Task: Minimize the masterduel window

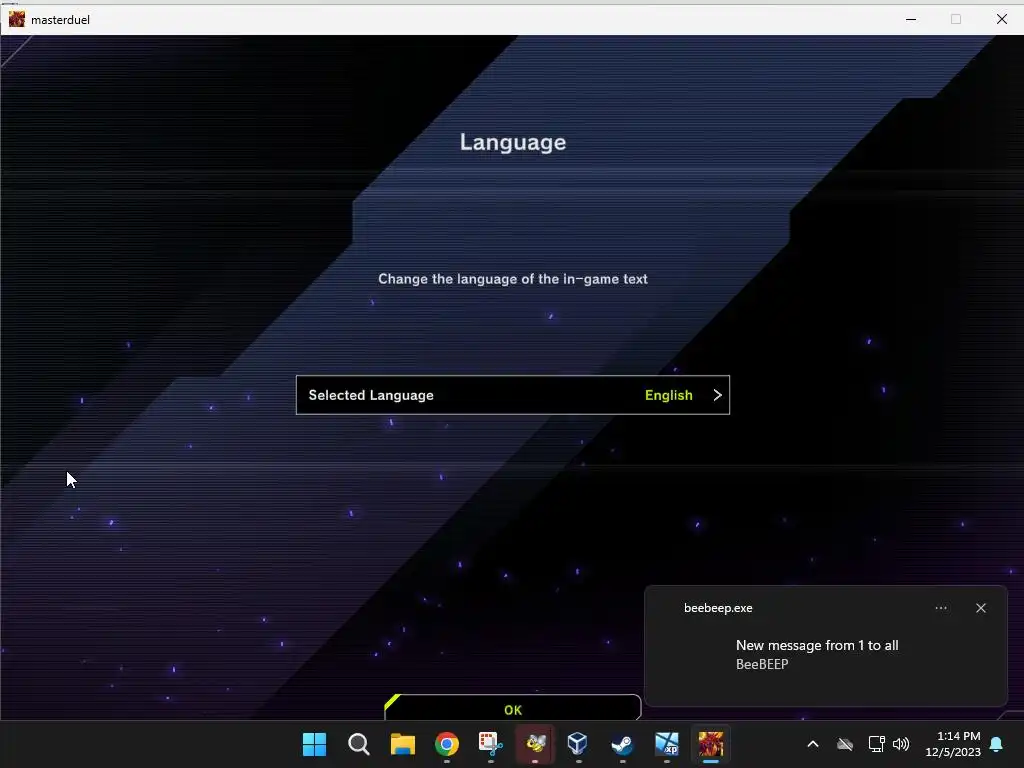Action: (x=910, y=19)
